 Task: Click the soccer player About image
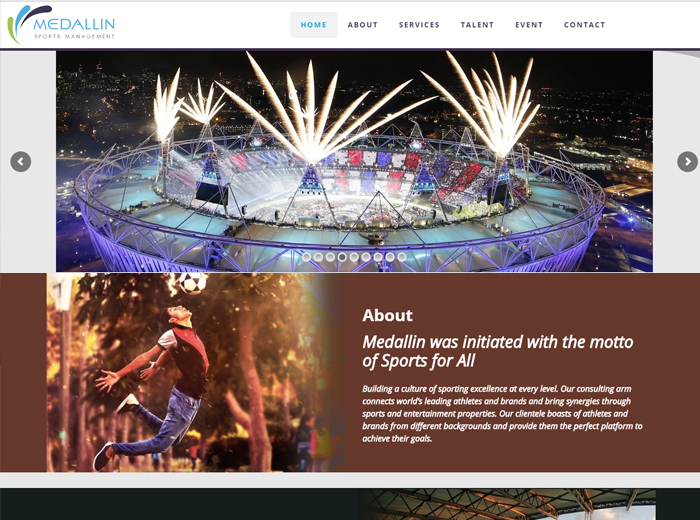click(196, 372)
